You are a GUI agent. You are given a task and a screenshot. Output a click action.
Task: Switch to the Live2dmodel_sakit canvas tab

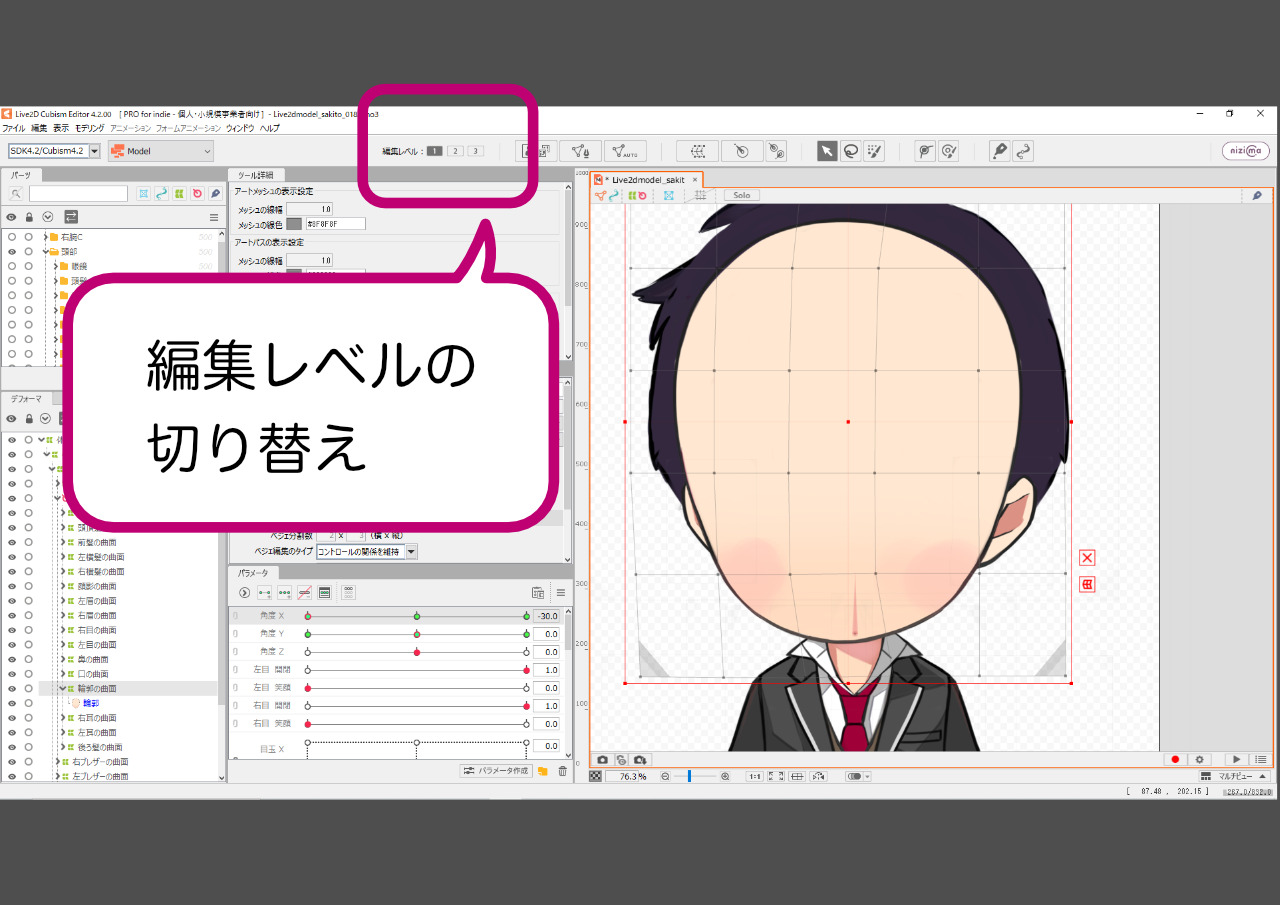(647, 179)
